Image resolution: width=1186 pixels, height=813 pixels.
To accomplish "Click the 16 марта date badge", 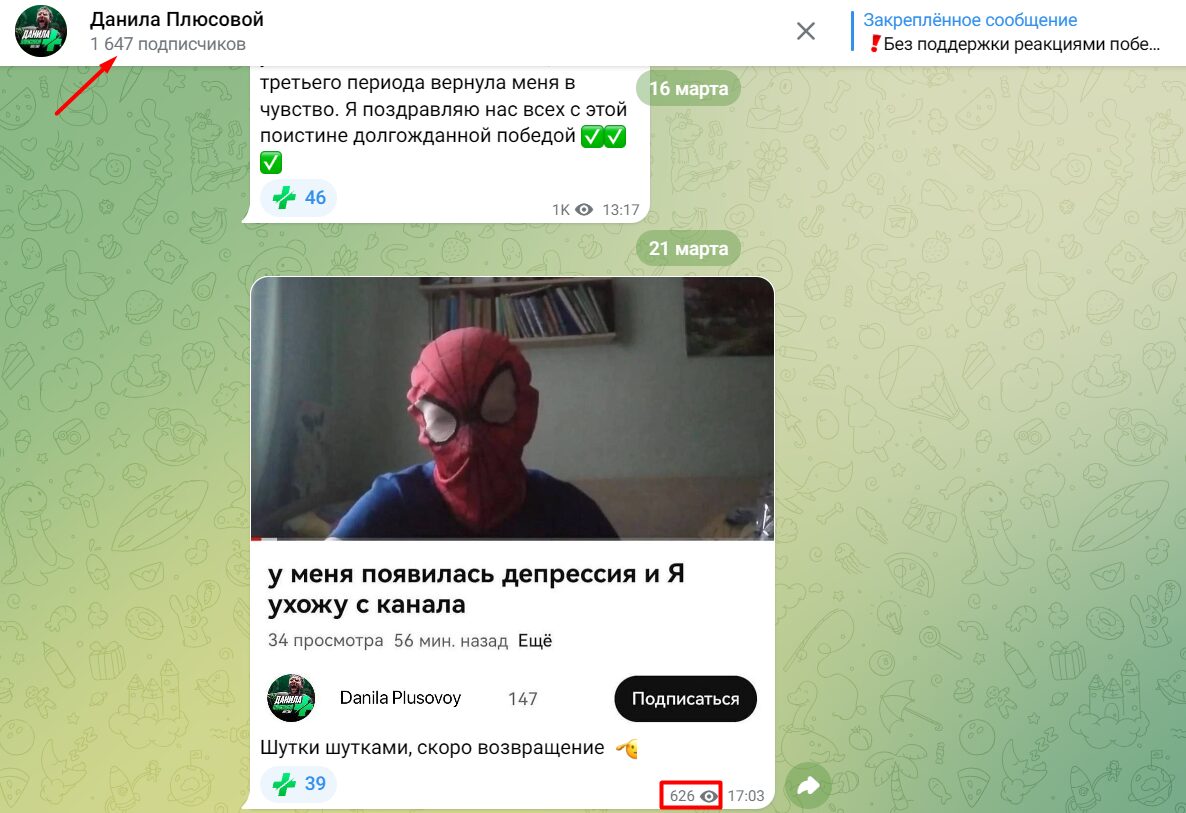I will pyautogui.click(x=688, y=88).
